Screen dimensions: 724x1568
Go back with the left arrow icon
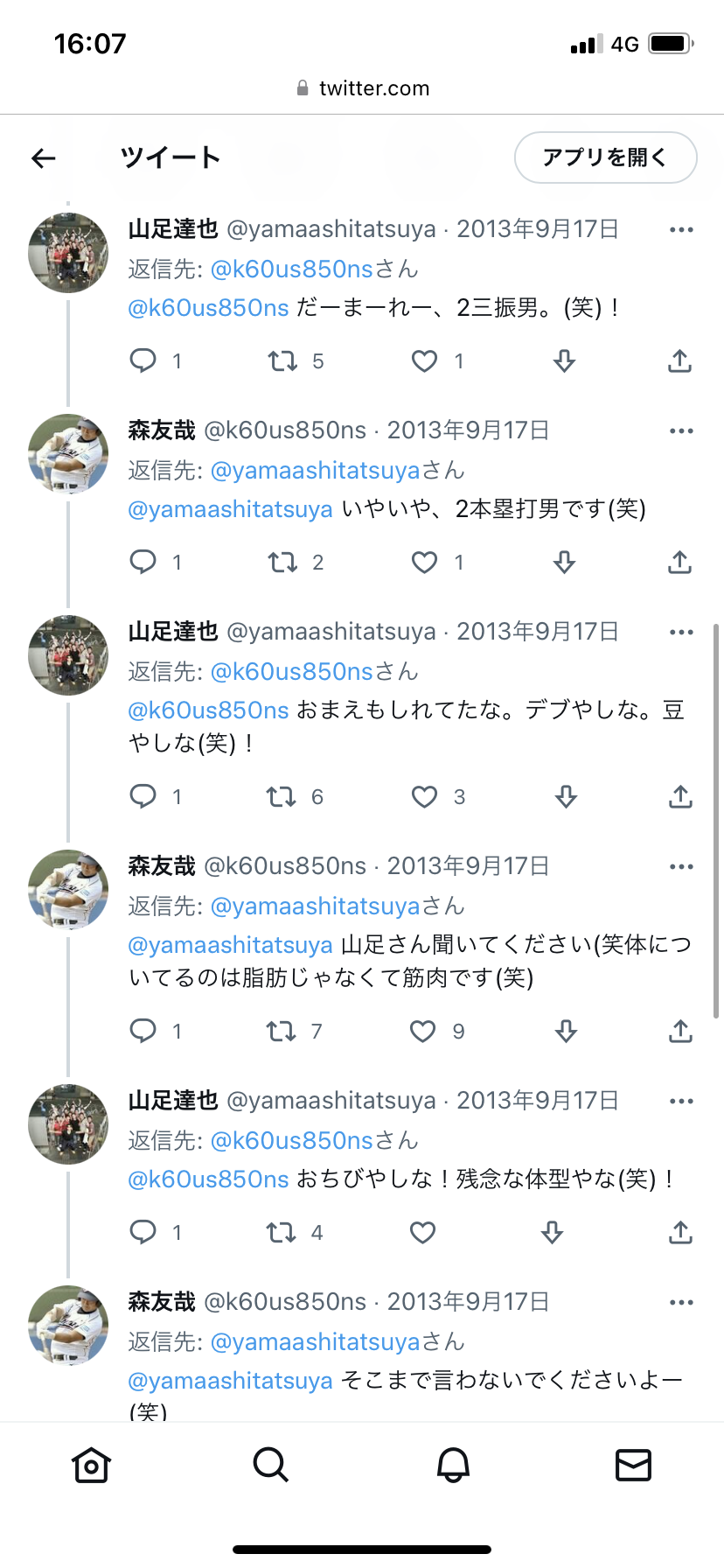pos(44,157)
